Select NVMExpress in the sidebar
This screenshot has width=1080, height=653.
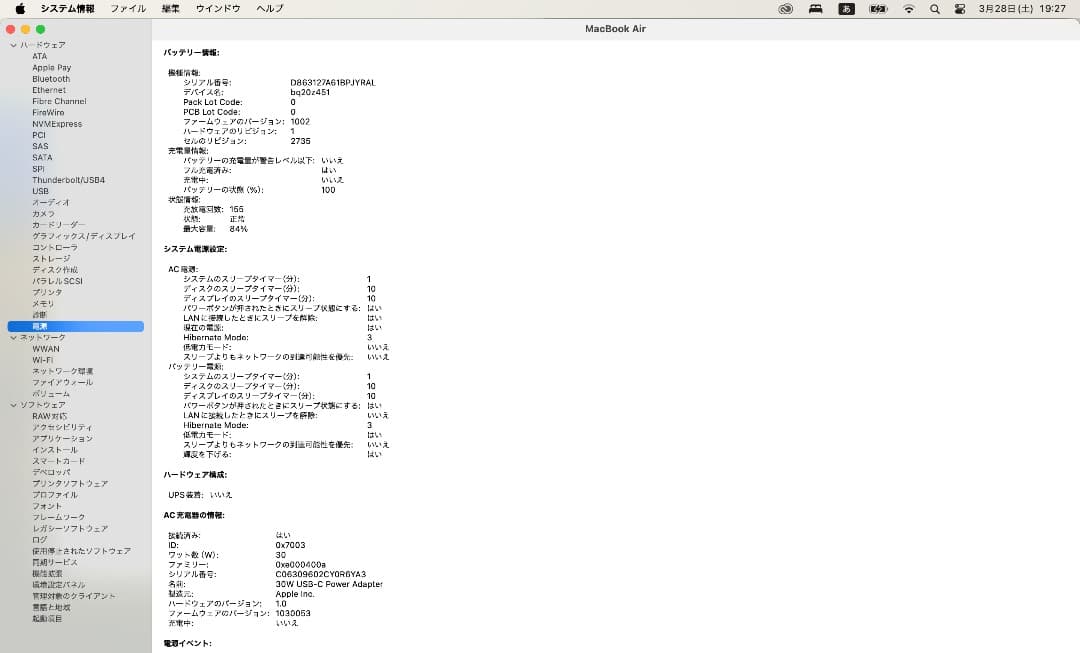pyautogui.click(x=57, y=124)
